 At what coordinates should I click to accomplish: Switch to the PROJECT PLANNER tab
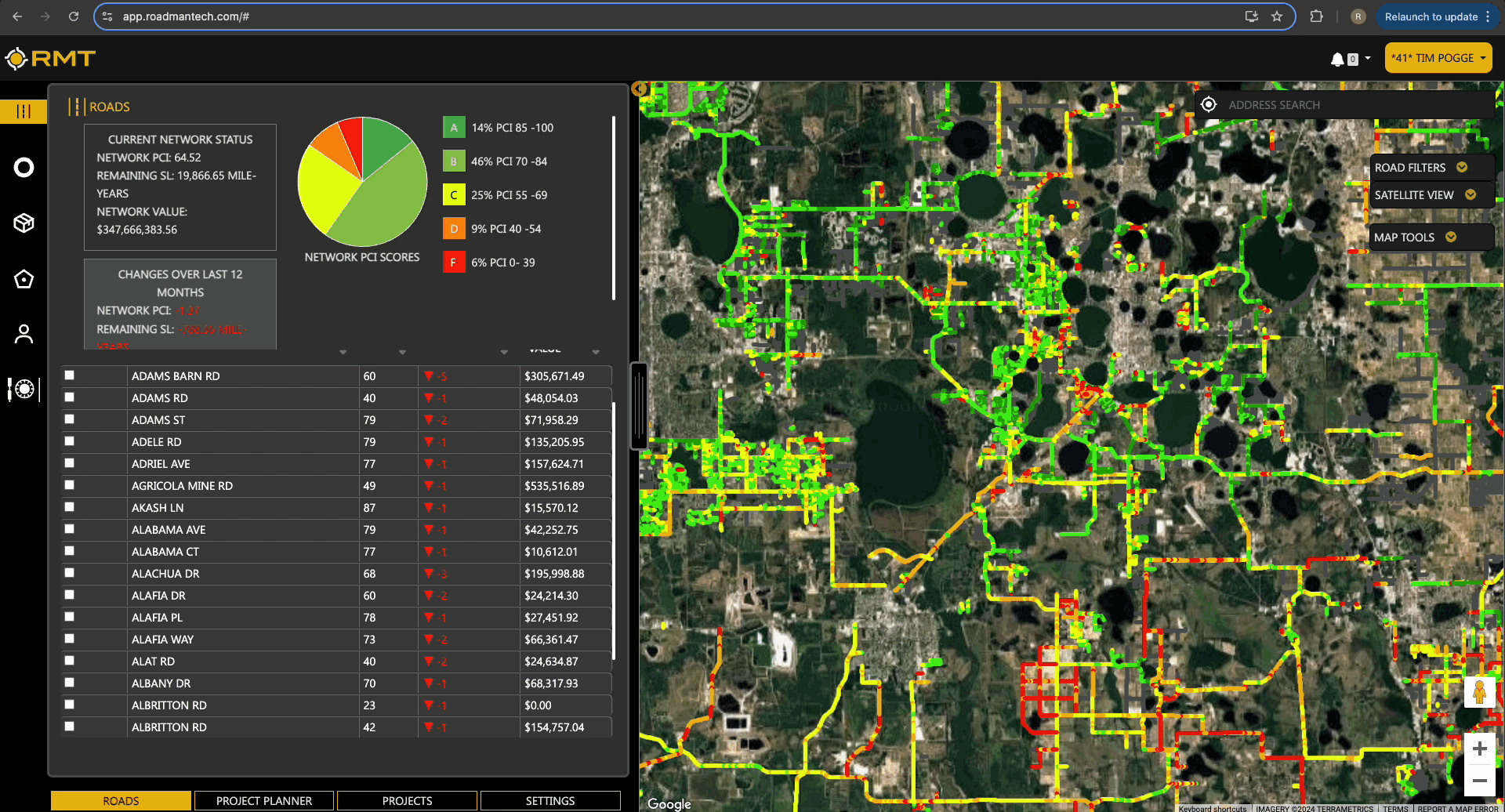(x=264, y=801)
